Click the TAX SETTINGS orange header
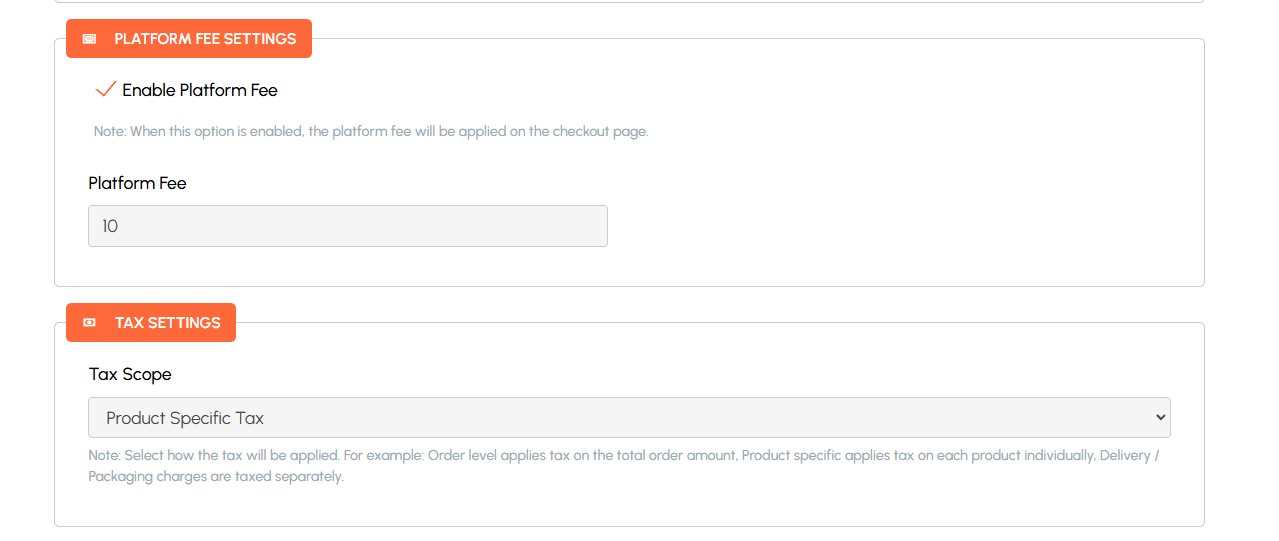The width and height of the screenshot is (1279, 541). 167,323
